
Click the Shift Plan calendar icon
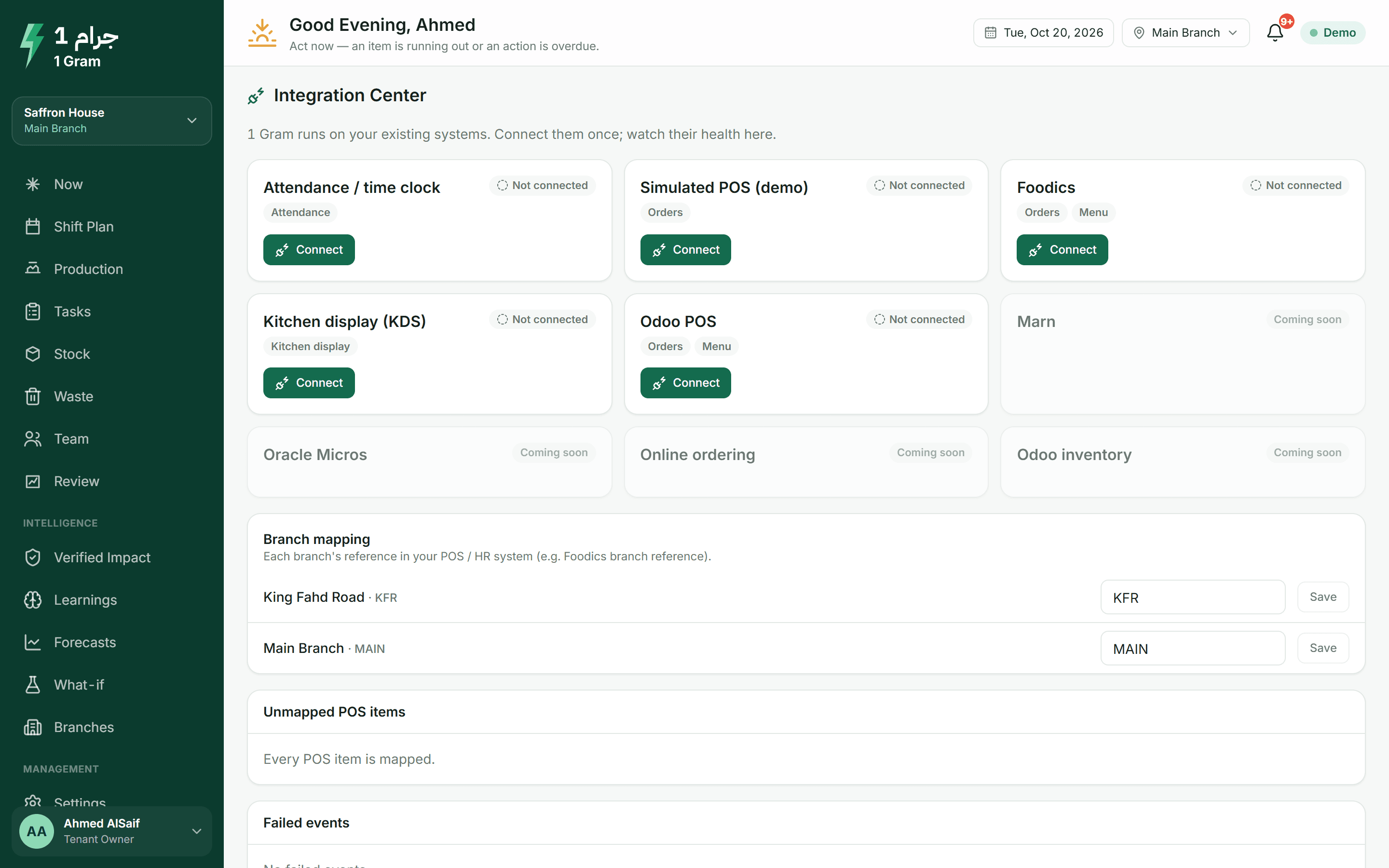pos(33,227)
